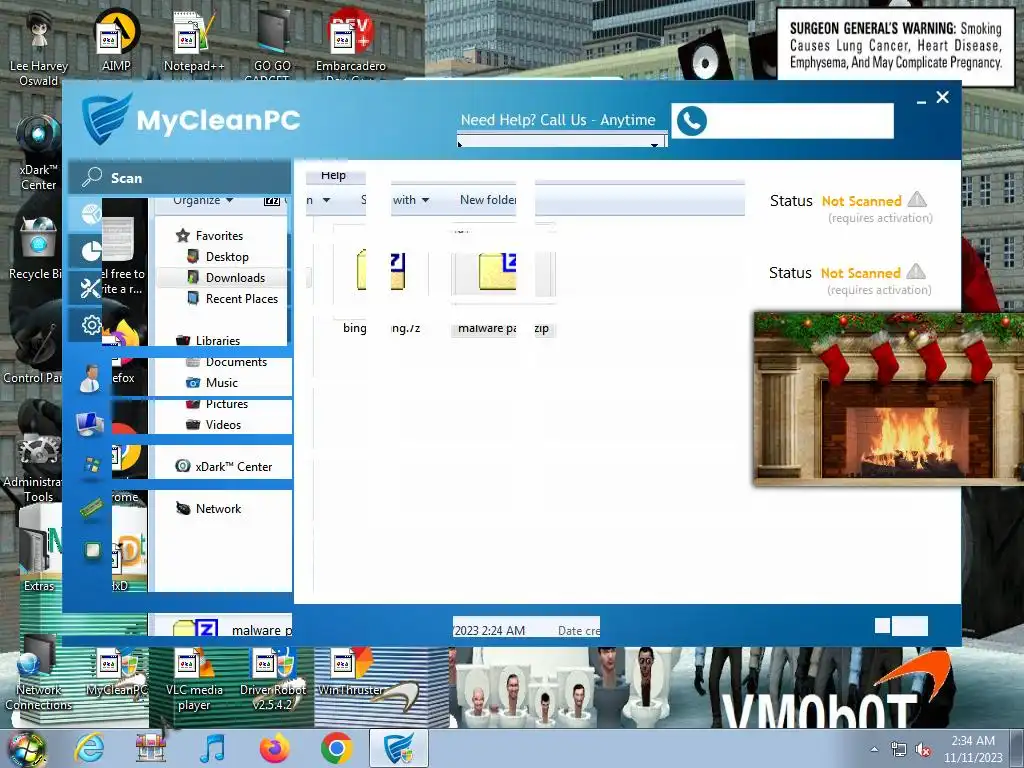Open the gear settings icon in MyCleanPC sidebar
This screenshot has height=768, width=1024.
click(90, 325)
